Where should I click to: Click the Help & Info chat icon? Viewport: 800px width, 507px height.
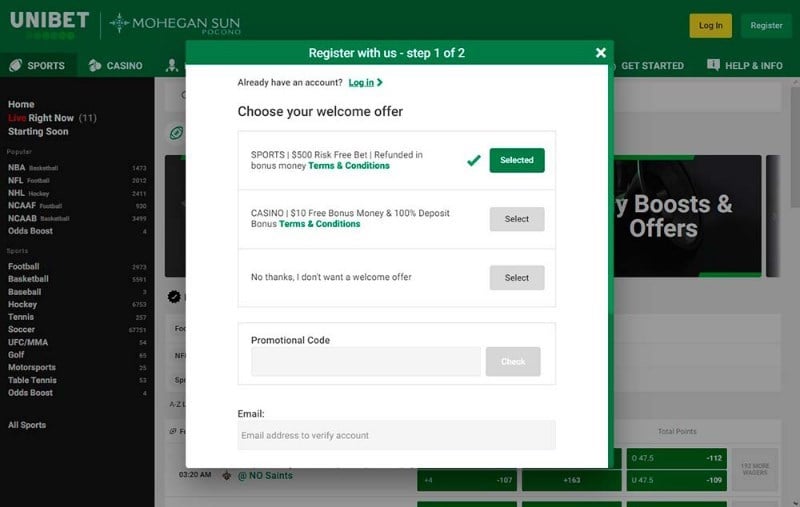713,65
